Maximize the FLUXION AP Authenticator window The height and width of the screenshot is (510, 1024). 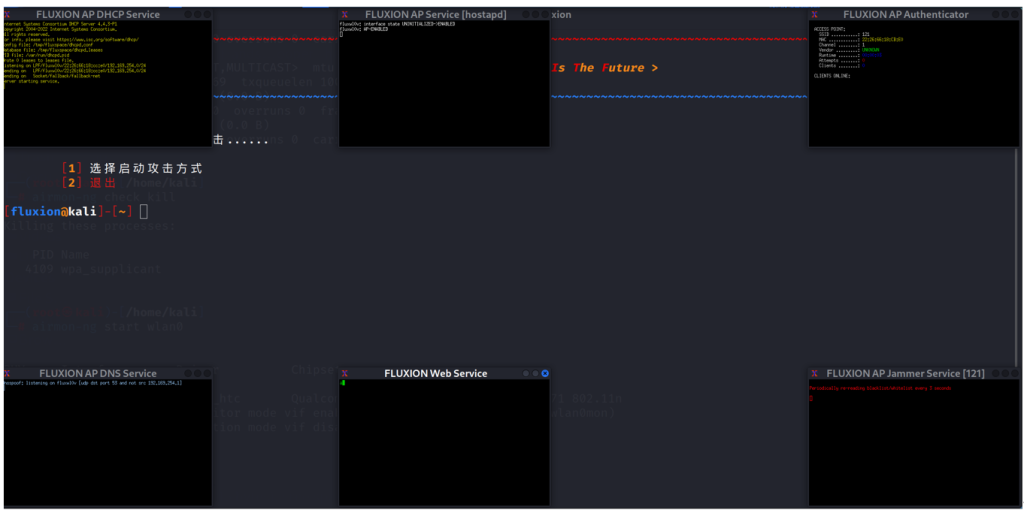(x=1004, y=14)
